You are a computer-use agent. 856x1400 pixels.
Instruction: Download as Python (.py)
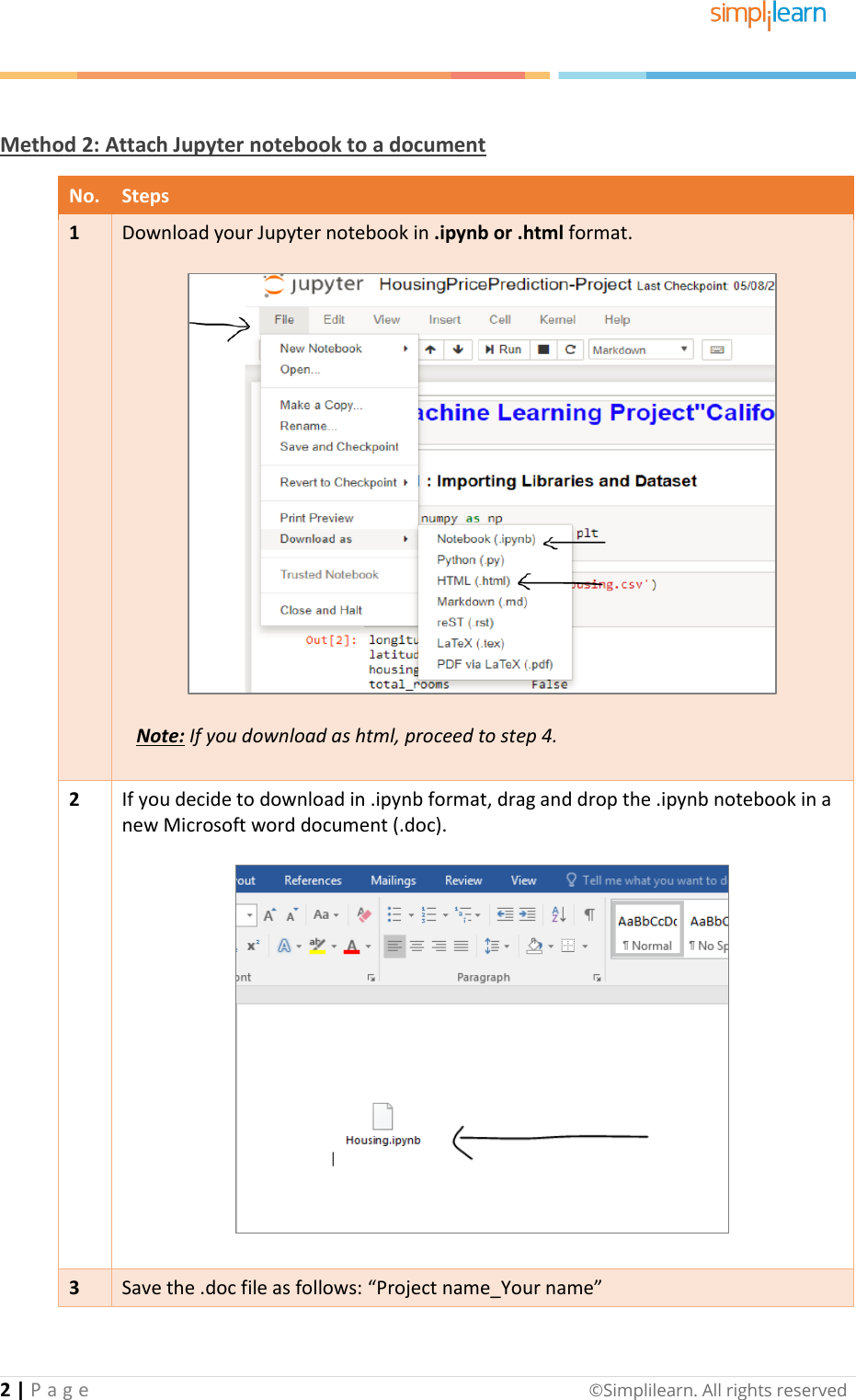point(470,560)
